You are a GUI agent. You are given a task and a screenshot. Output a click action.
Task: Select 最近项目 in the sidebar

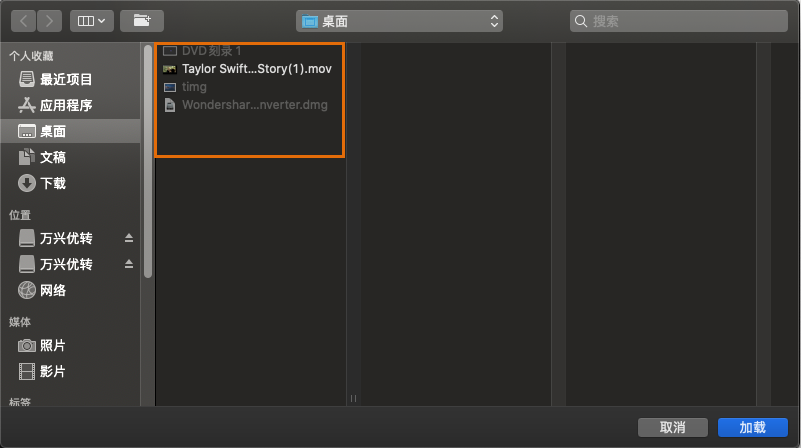pos(66,80)
